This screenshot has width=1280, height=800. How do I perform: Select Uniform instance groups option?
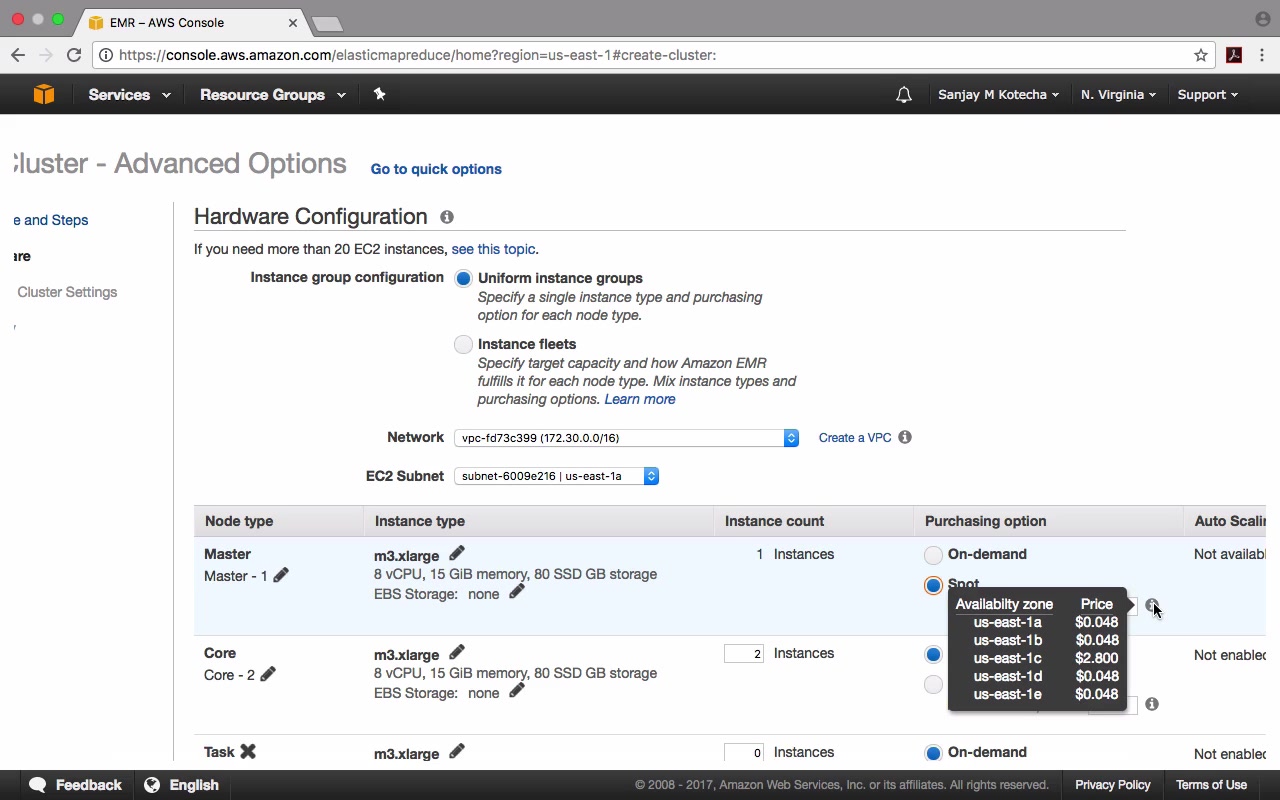pos(463,278)
